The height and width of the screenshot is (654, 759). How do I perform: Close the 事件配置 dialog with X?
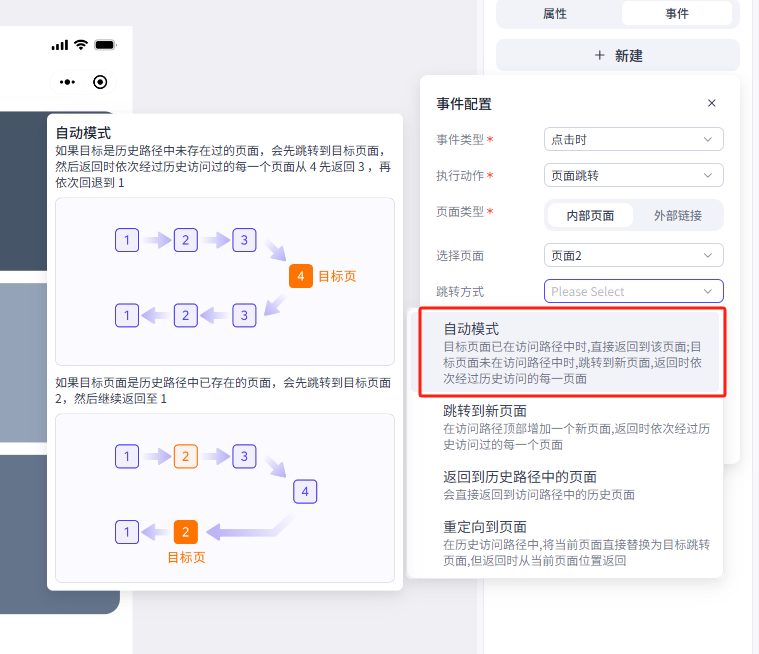pos(712,103)
